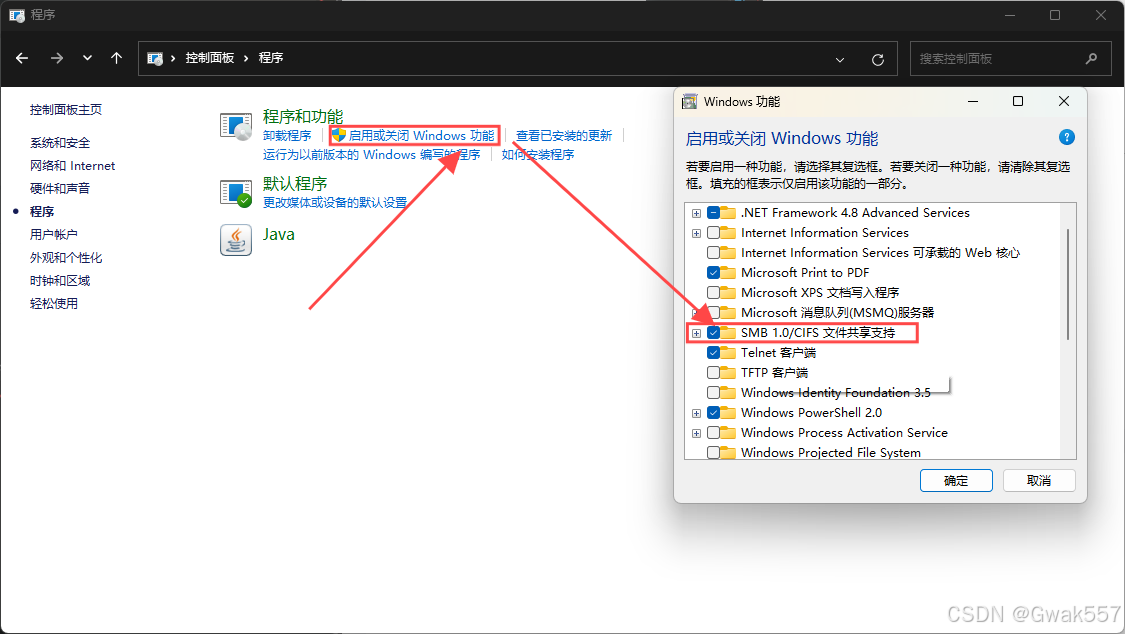Click the Windows 功能 dialog title icon
The image size is (1125, 634).
[x=689, y=102]
